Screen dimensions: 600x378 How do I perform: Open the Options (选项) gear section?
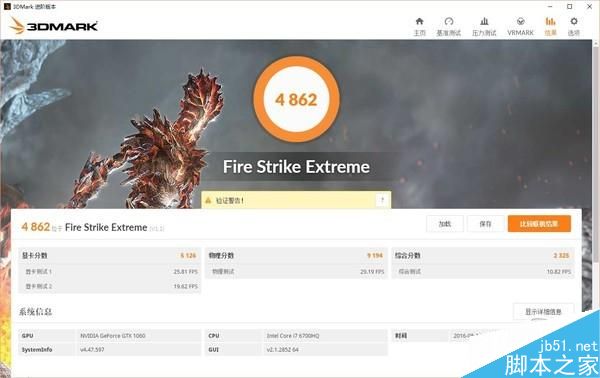(574, 27)
